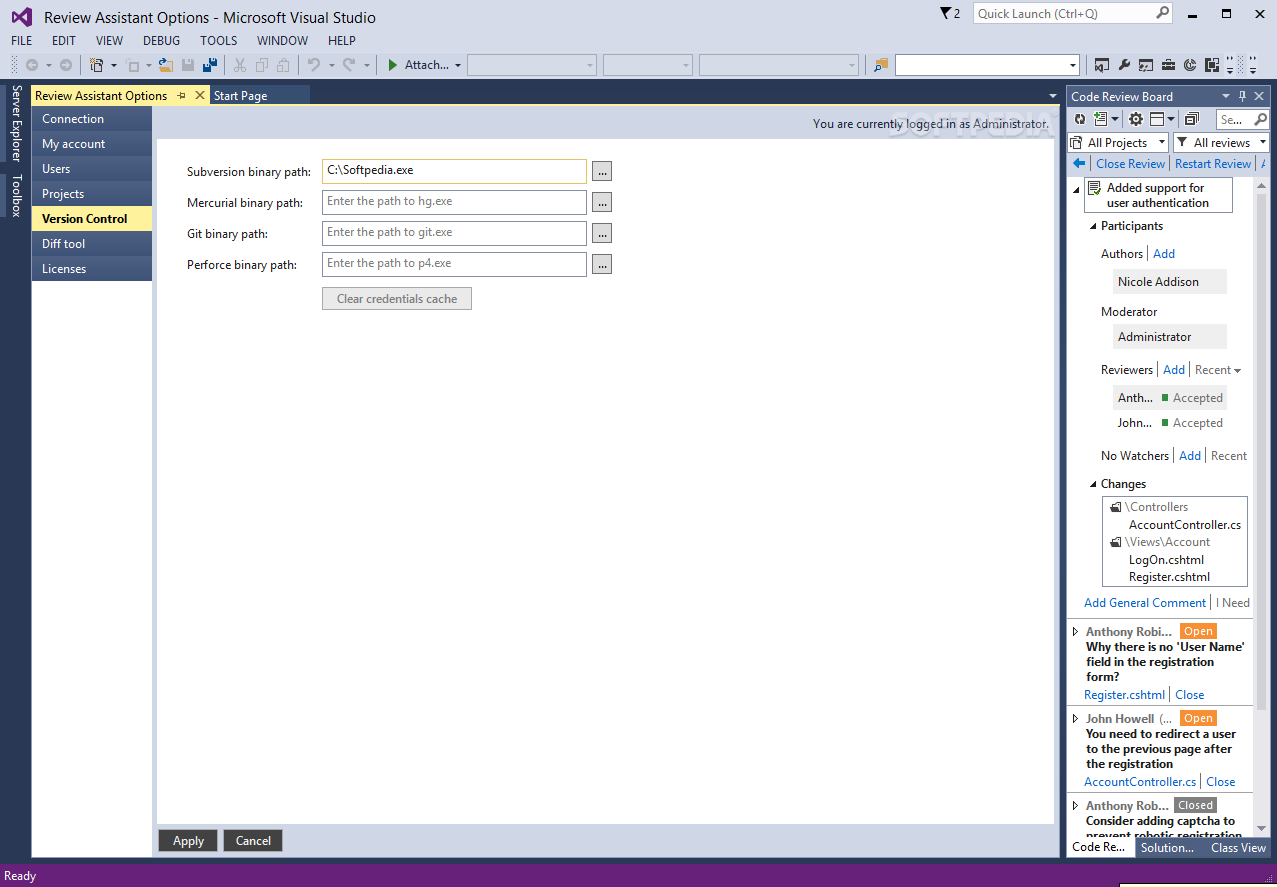Click the notifications flag icon
The image size is (1277, 887).
(x=946, y=13)
